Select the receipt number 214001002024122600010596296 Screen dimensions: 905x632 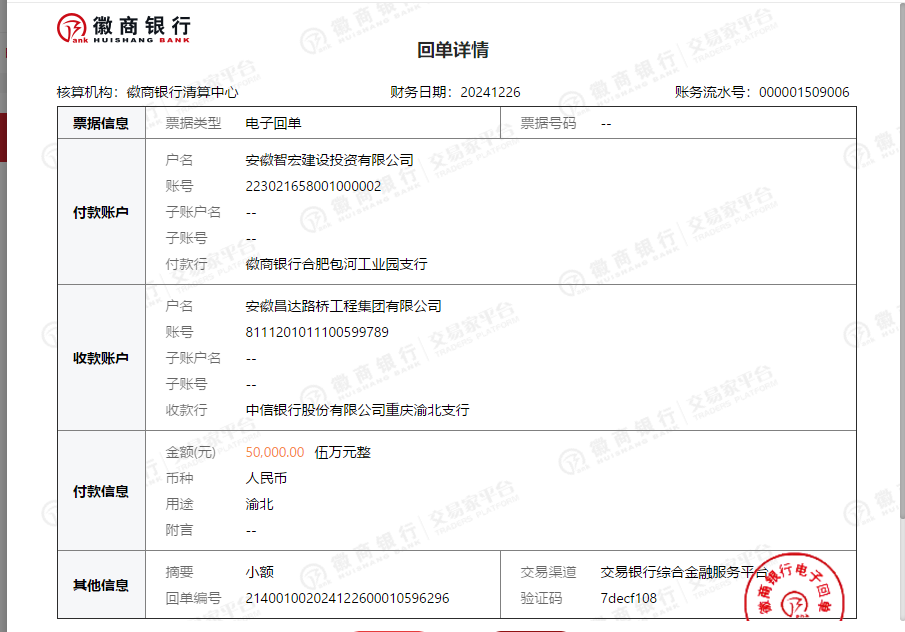[347, 598]
